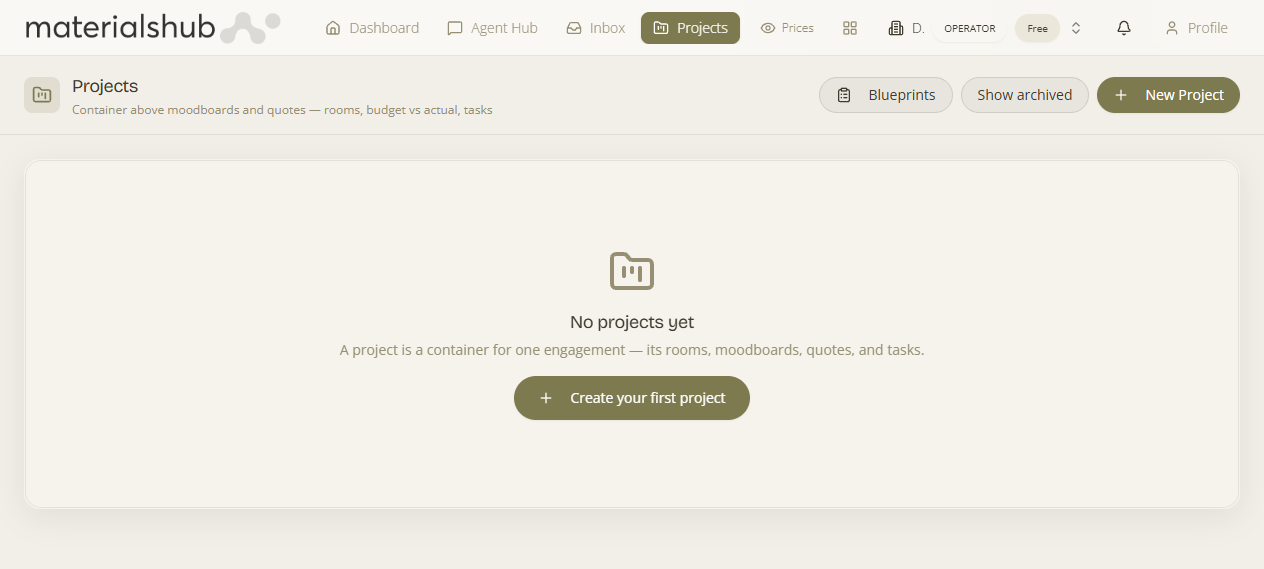Click the OPERATOR role badge

tap(970, 28)
